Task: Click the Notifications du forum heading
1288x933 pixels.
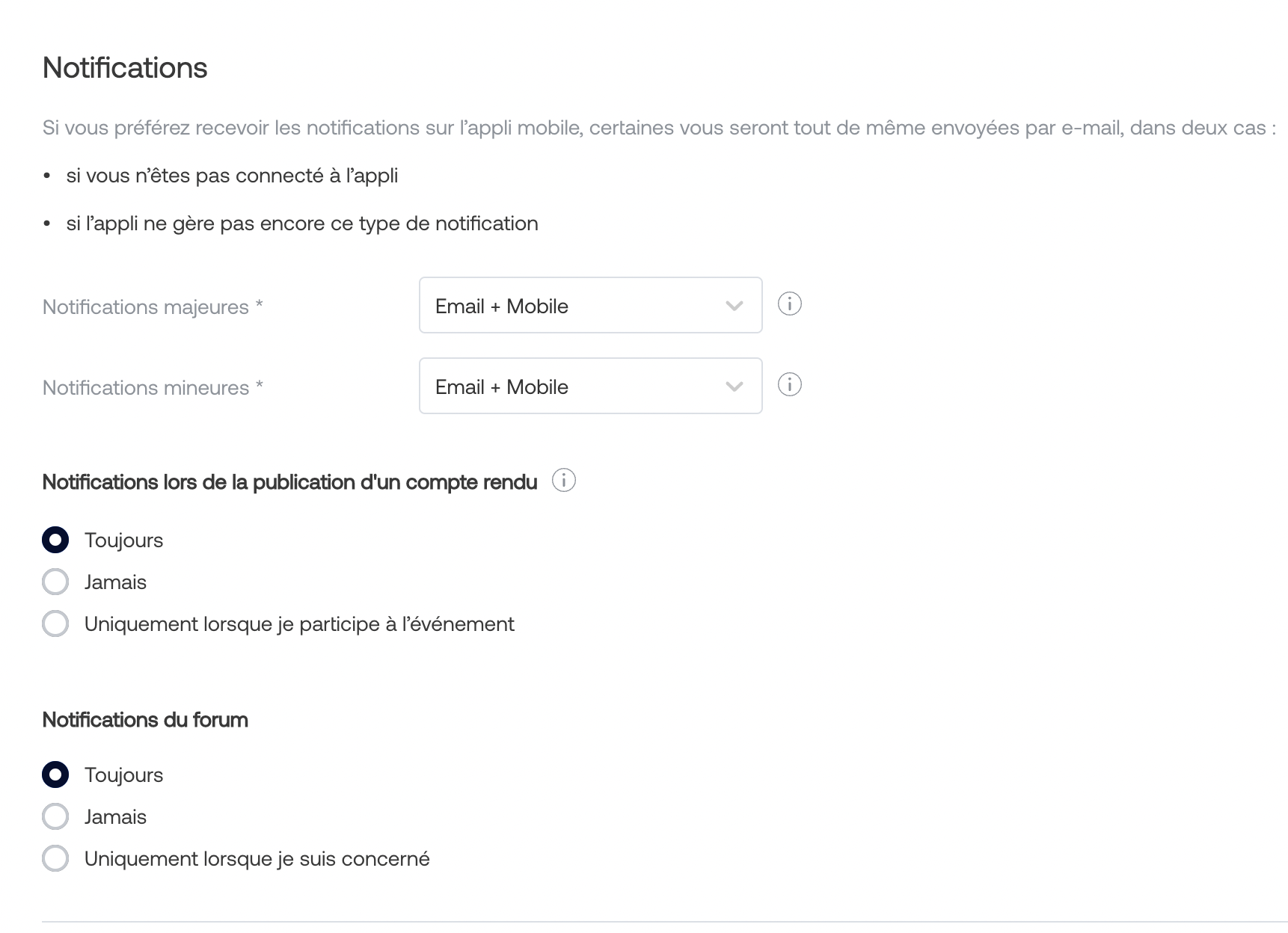Action: 145,720
